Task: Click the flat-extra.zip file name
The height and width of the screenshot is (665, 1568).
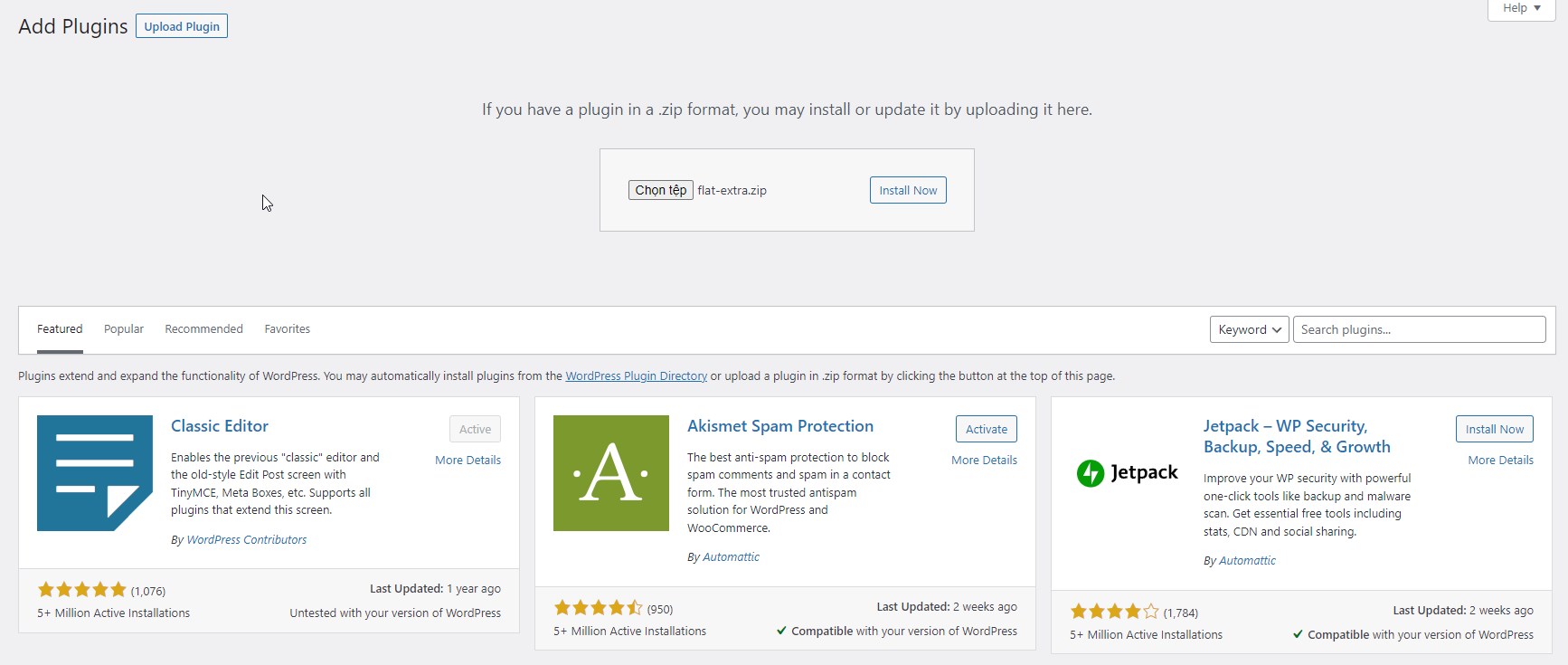Action: point(732,191)
